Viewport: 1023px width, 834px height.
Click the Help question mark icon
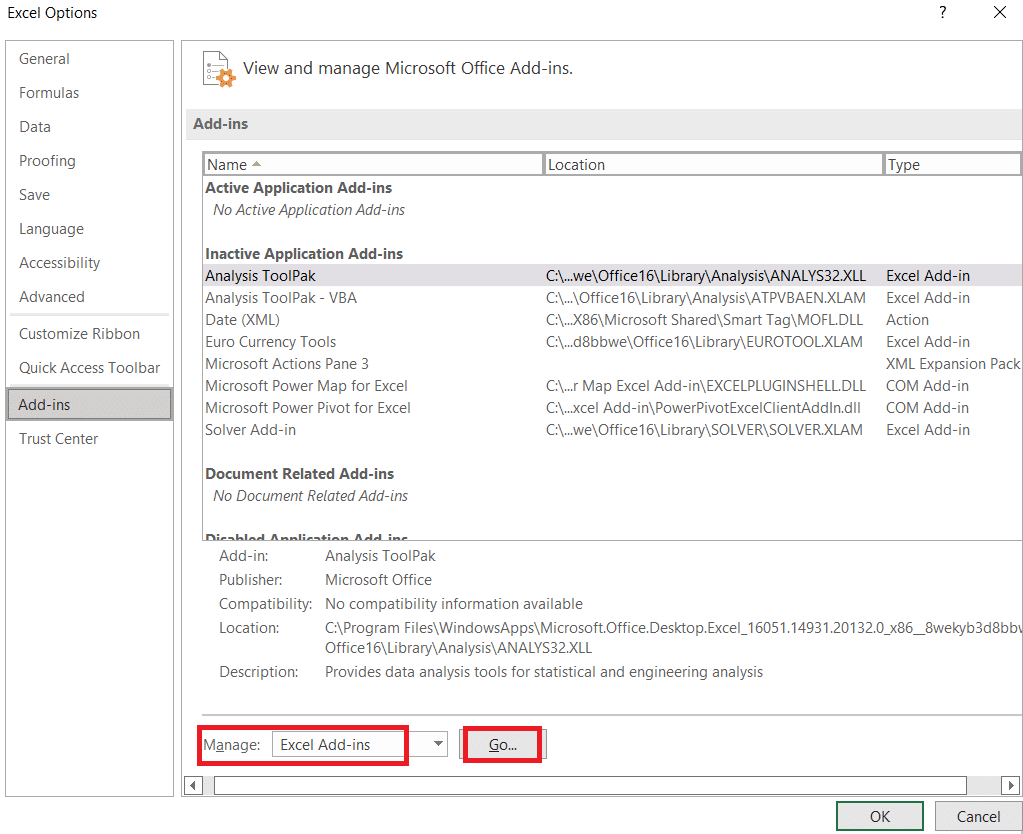[942, 13]
